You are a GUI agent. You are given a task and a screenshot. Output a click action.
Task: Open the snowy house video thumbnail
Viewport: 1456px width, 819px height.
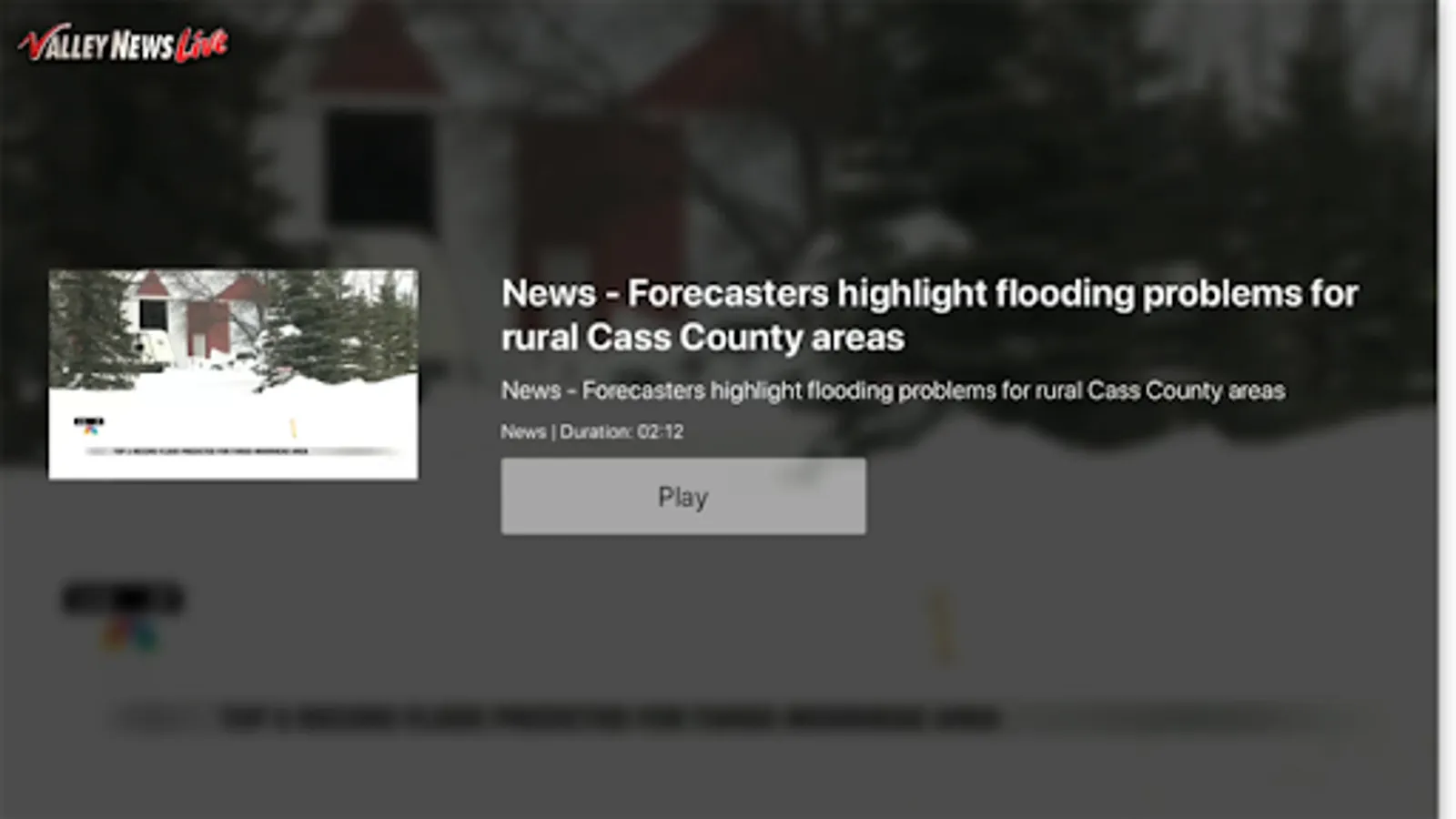234,374
